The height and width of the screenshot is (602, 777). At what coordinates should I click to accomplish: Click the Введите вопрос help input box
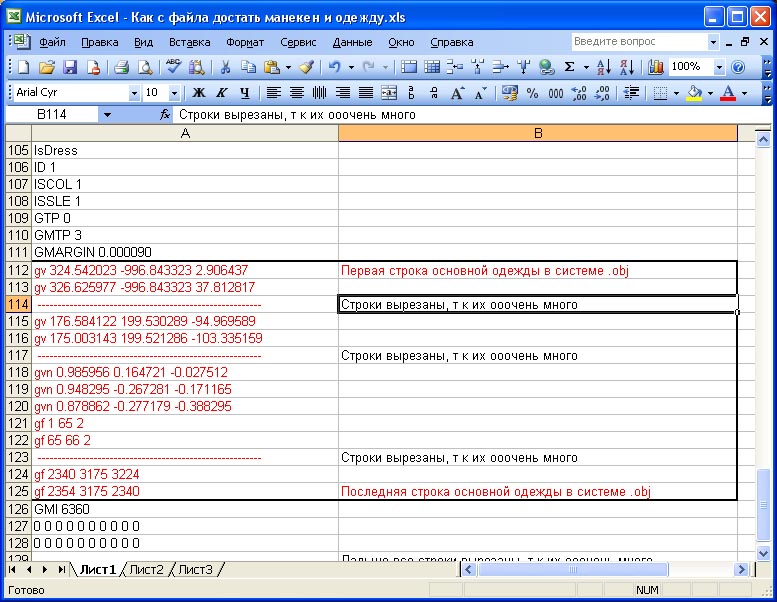tap(638, 42)
